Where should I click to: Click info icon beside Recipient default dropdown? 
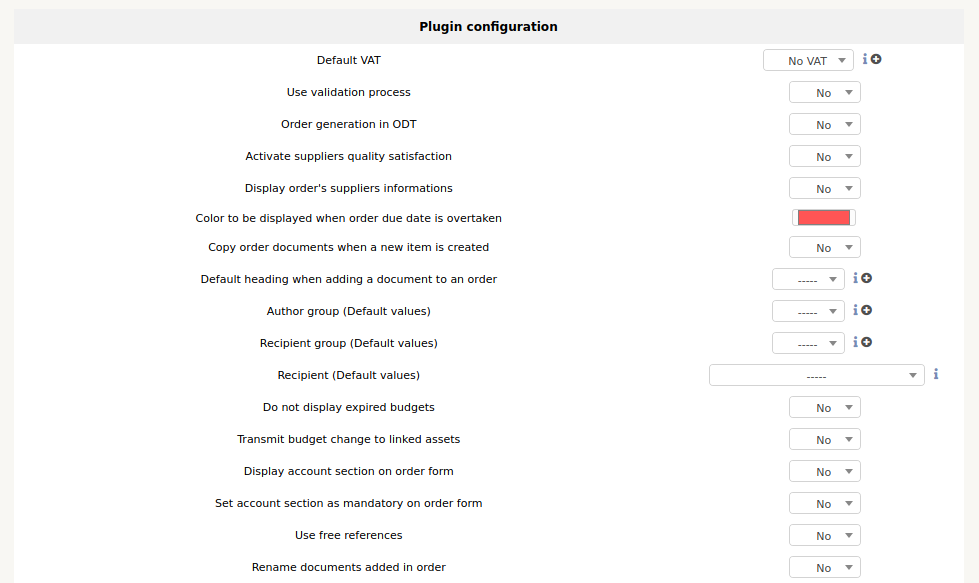[x=936, y=375]
